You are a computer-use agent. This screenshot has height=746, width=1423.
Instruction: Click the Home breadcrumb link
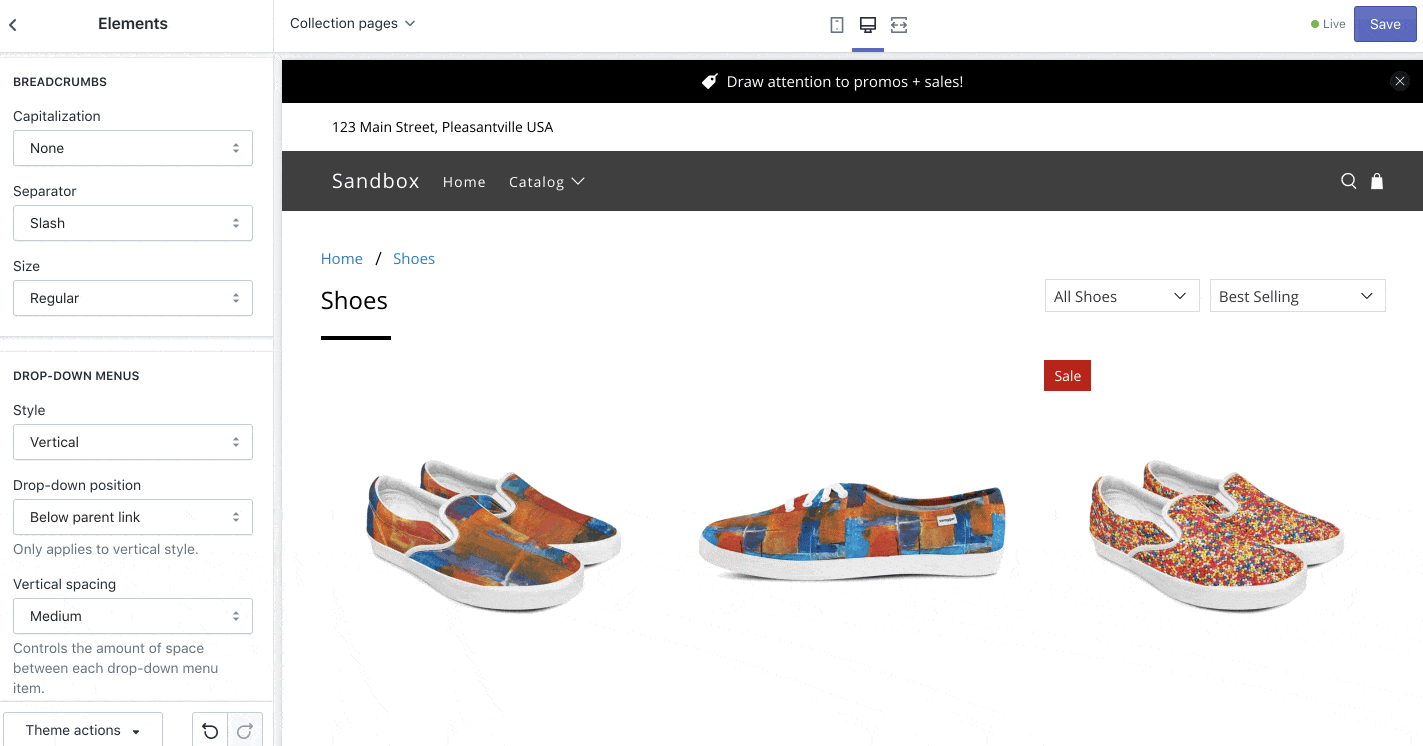(342, 259)
